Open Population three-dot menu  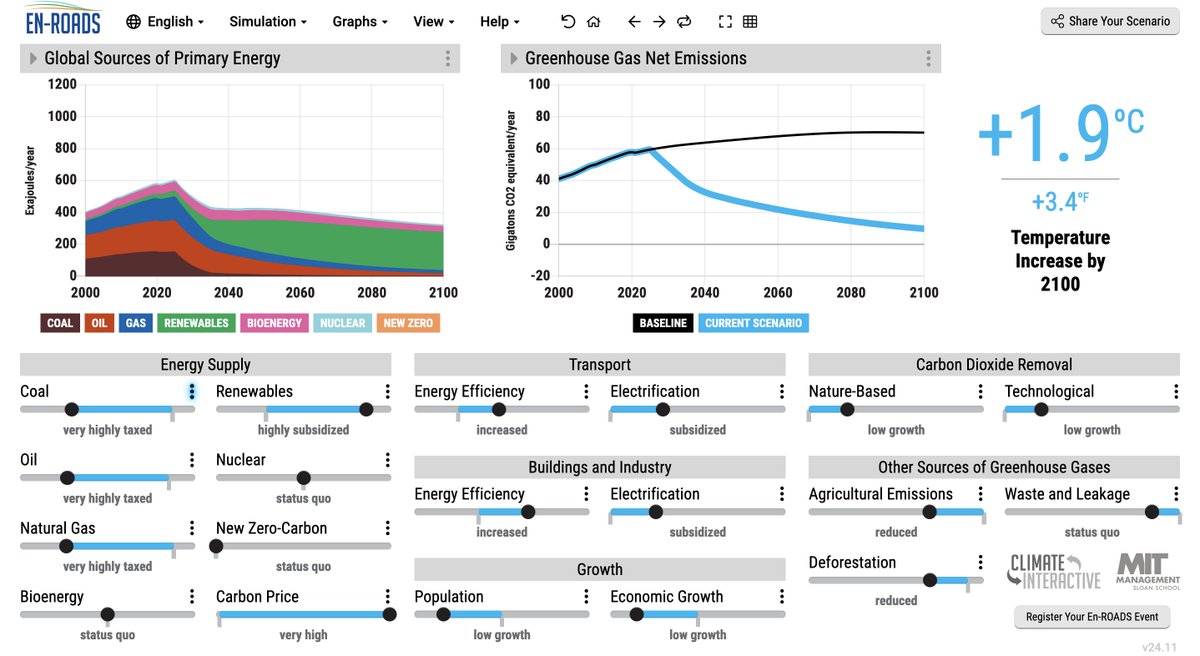[586, 596]
